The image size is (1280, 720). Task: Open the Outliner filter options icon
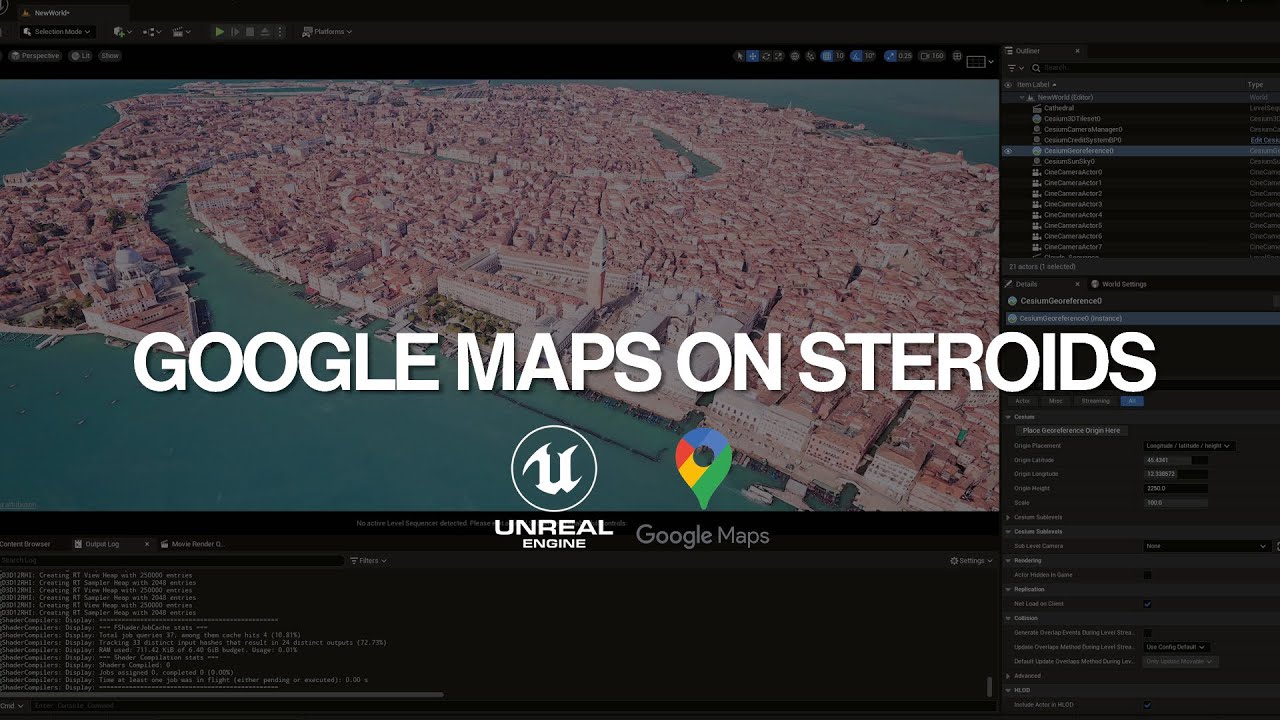[1014, 68]
